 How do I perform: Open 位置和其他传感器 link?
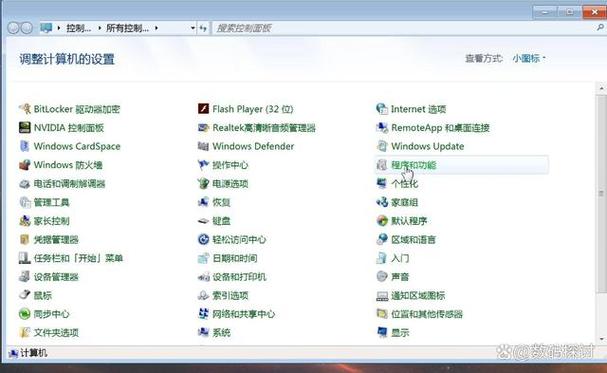pyautogui.click(x=427, y=314)
